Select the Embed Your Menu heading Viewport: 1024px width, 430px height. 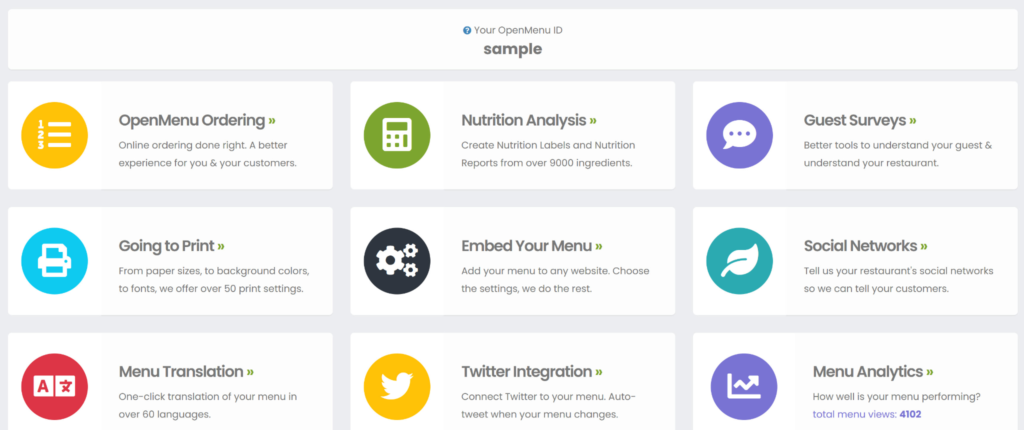(x=532, y=246)
